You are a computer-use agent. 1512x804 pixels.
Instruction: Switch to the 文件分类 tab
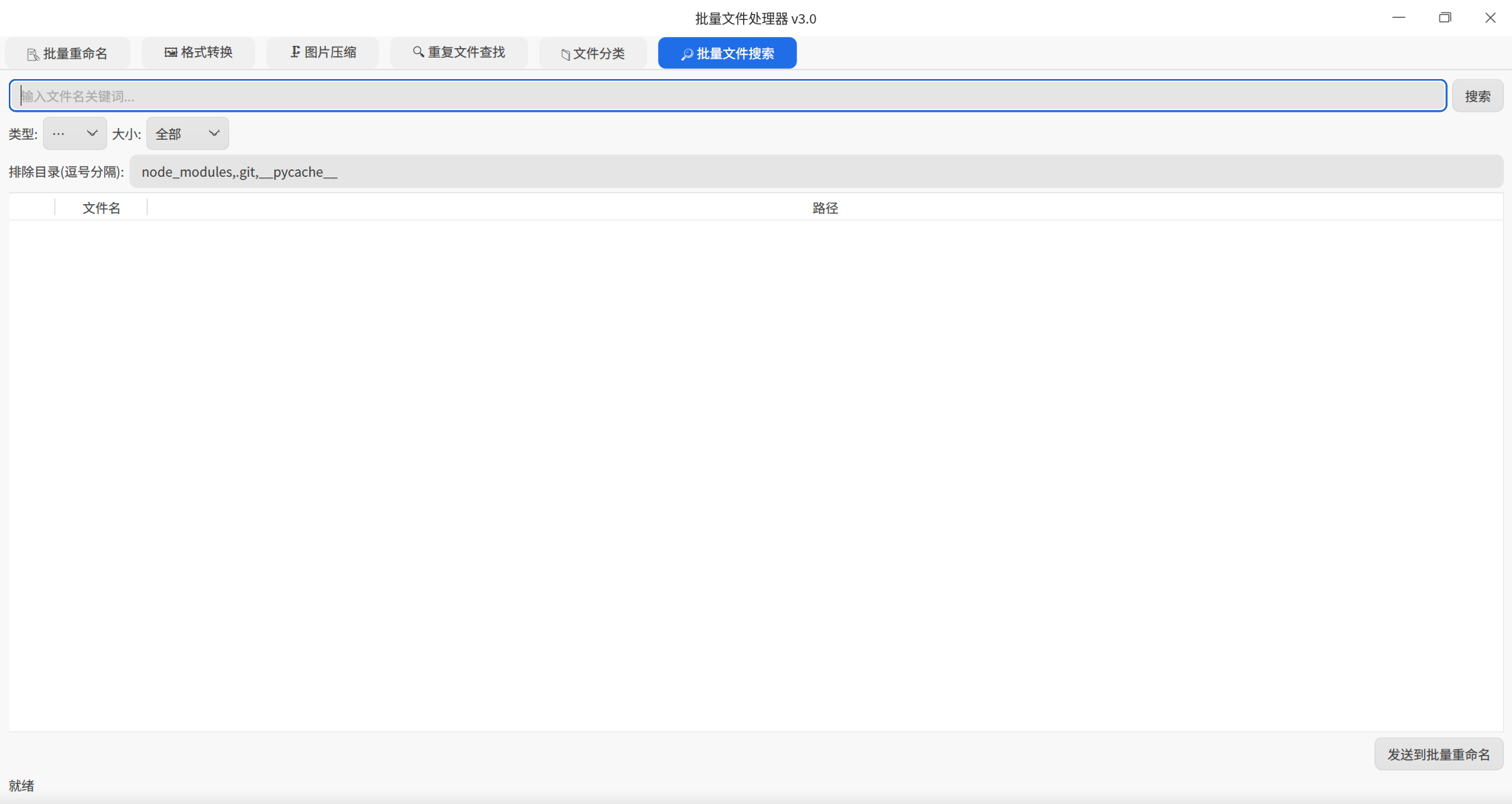(x=592, y=53)
